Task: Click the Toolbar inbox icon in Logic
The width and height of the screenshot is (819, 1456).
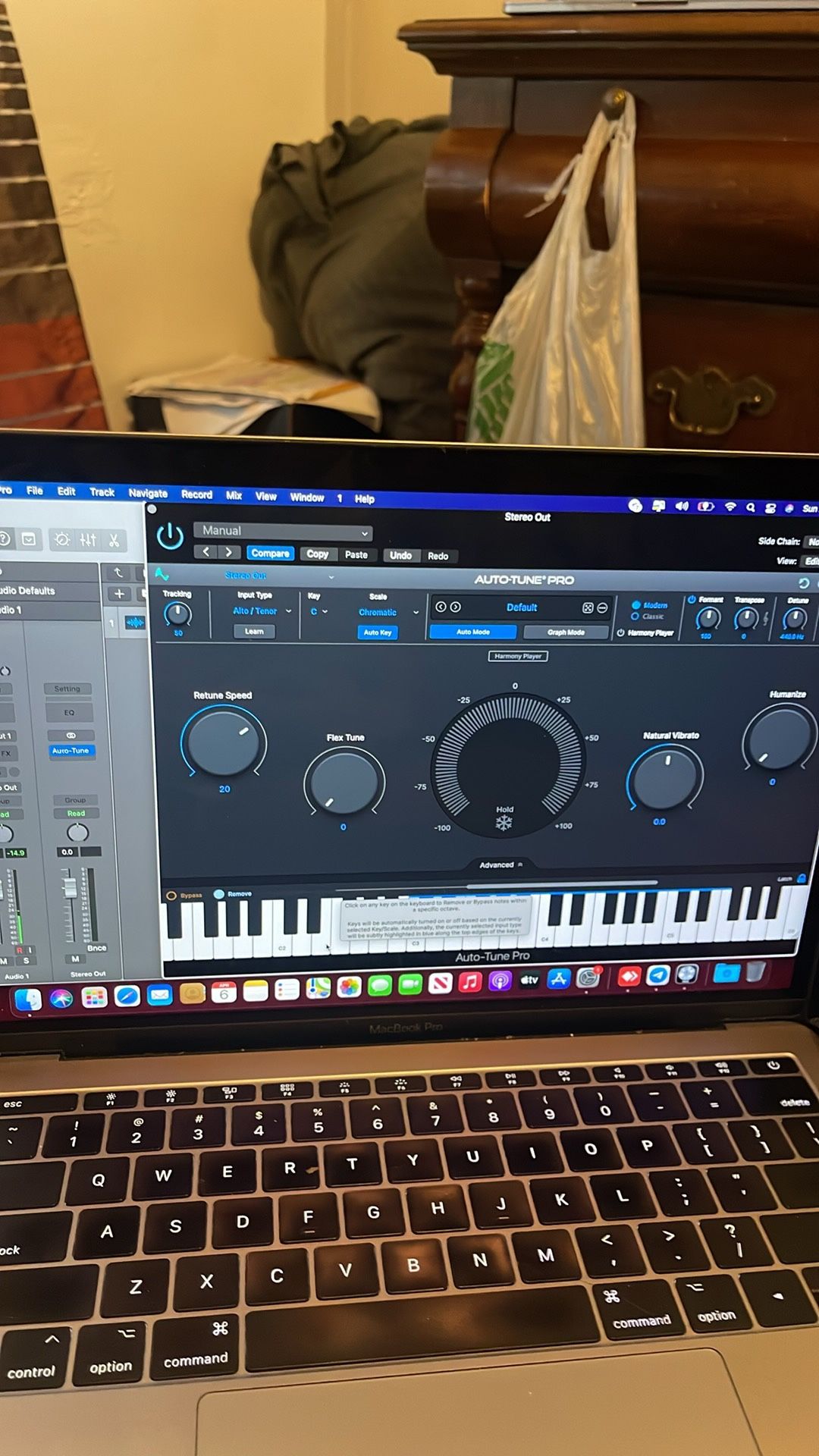Action: tap(29, 539)
